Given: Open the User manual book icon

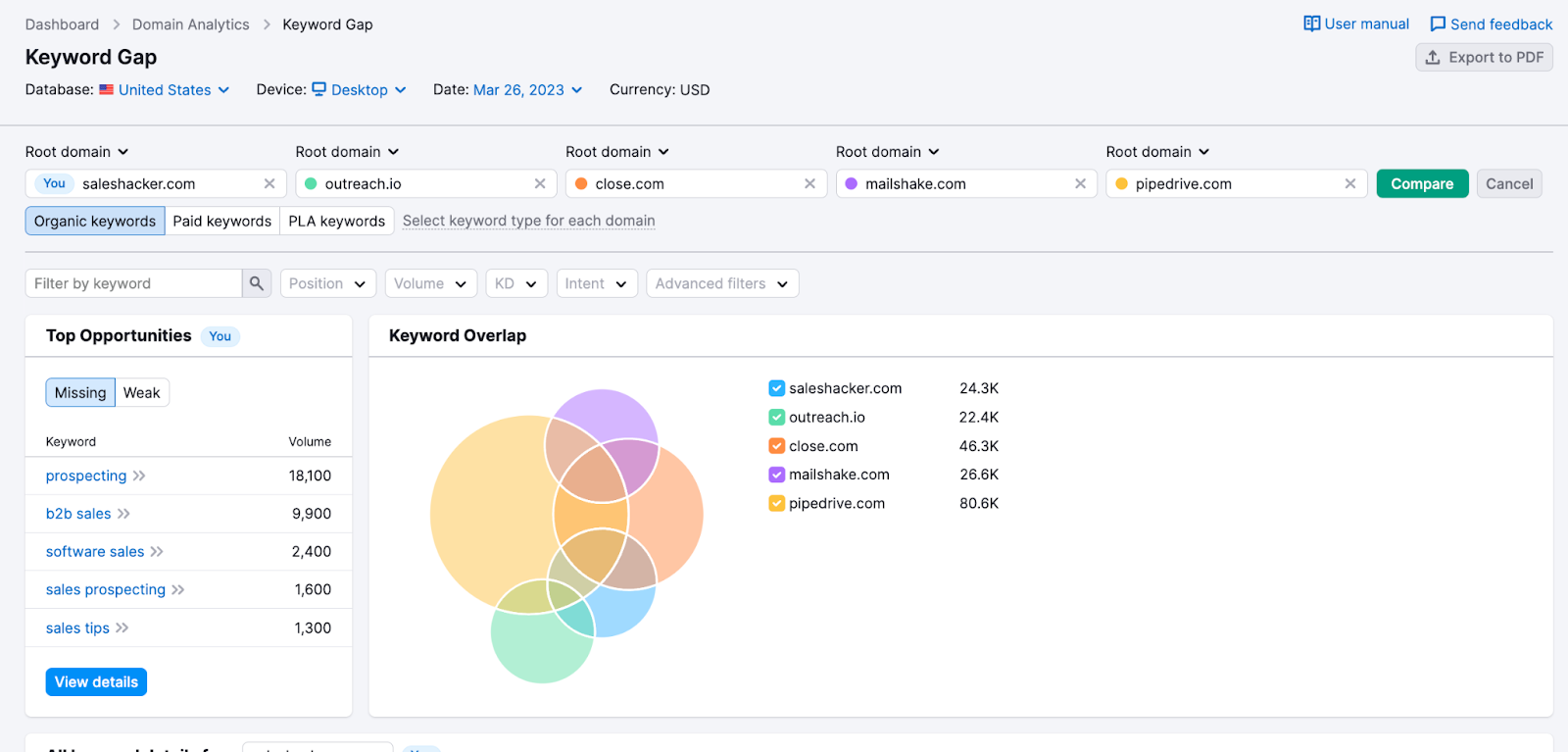Looking at the screenshot, I should (1312, 24).
